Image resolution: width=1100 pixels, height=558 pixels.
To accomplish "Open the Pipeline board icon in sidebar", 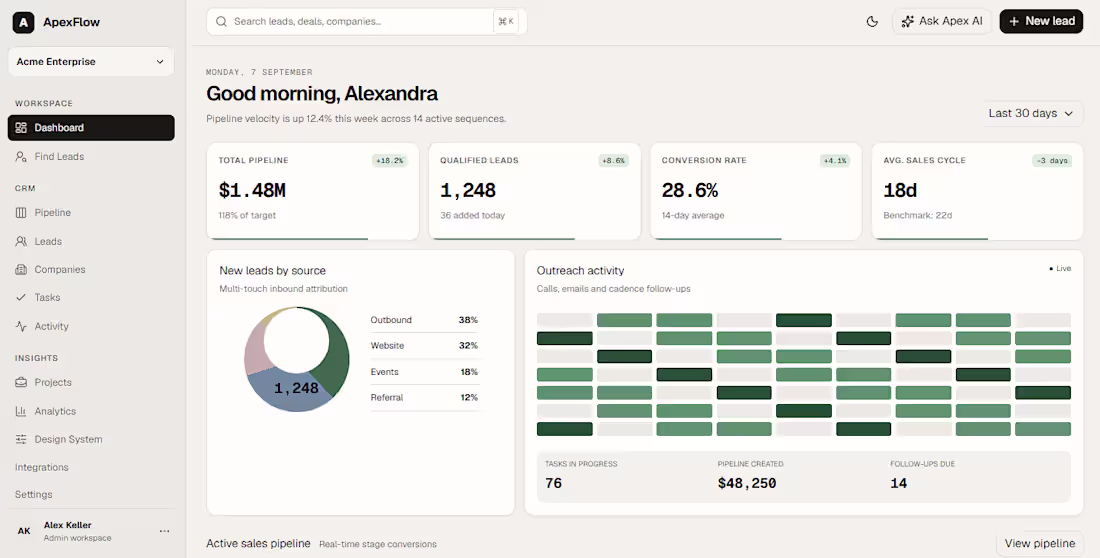I will pyautogui.click(x=21, y=213).
